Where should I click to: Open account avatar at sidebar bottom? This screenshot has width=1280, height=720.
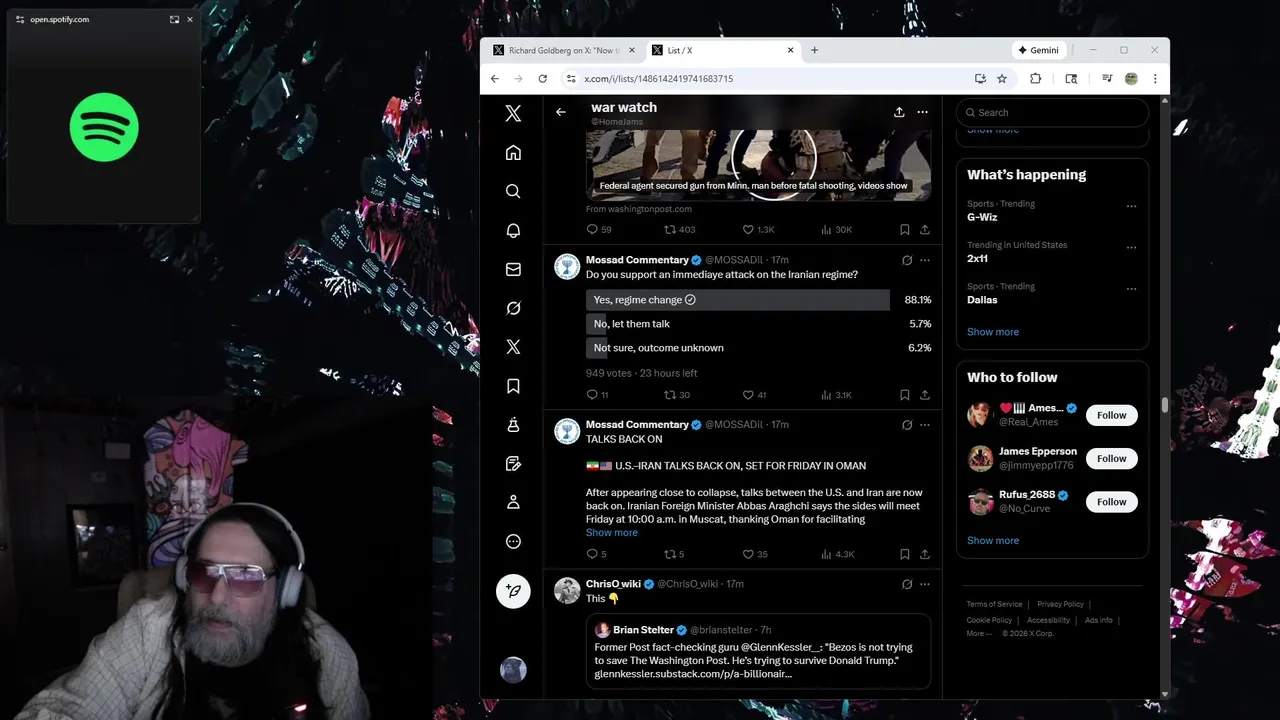point(513,669)
